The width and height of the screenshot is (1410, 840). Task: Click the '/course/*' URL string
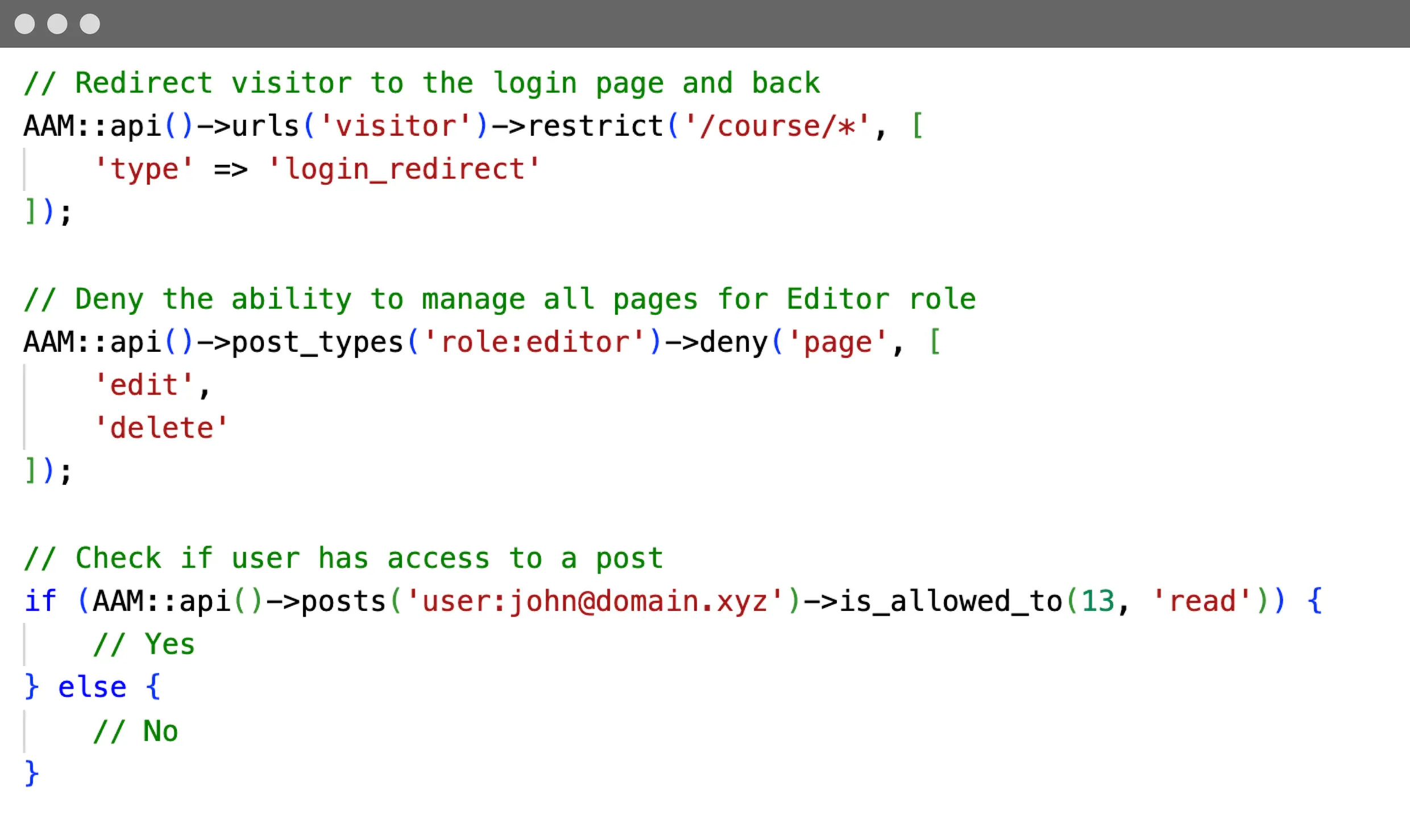tap(777, 126)
